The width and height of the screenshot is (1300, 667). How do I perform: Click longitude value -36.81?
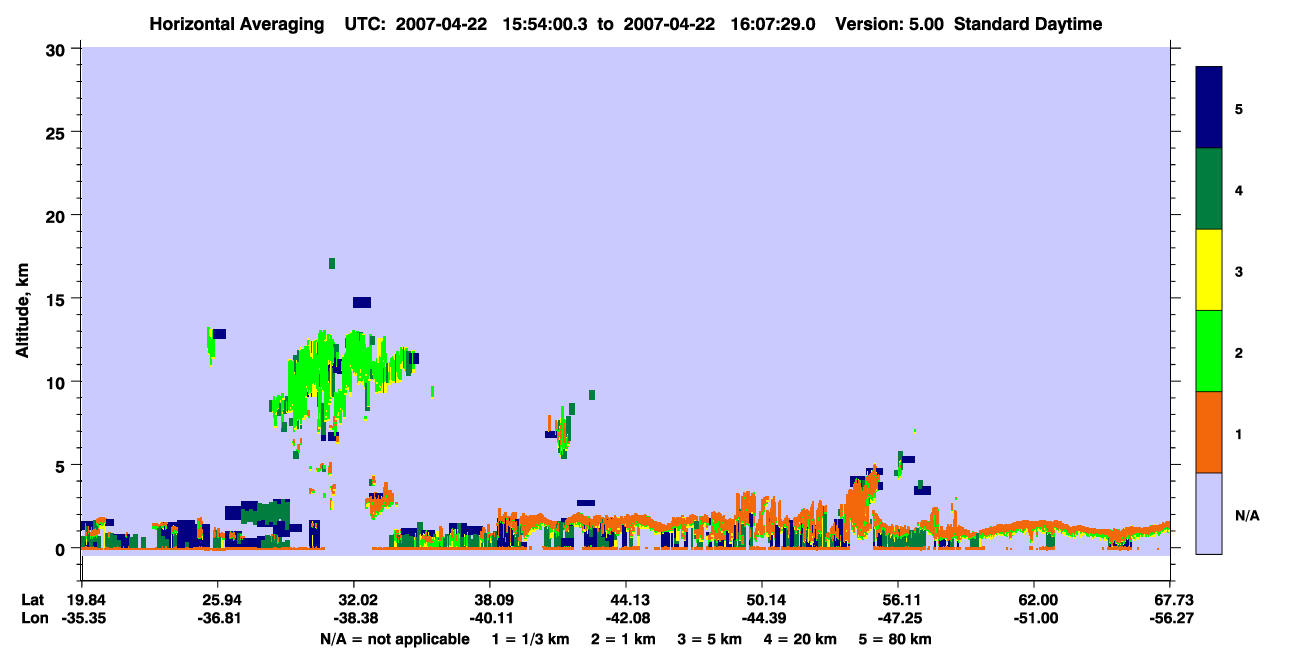point(218,619)
